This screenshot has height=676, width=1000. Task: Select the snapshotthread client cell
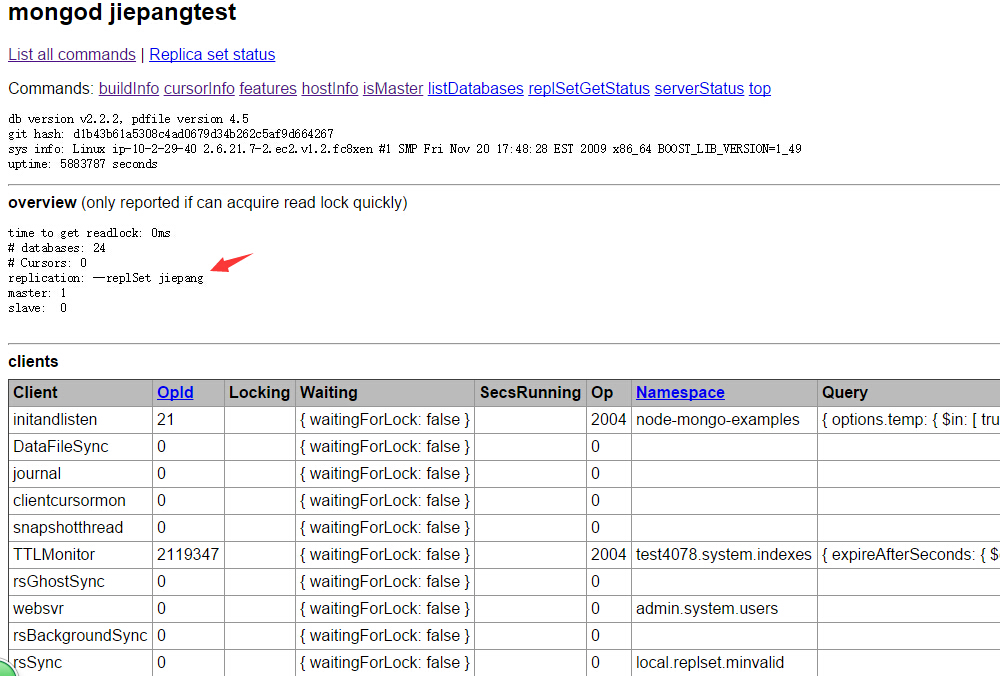click(80, 527)
